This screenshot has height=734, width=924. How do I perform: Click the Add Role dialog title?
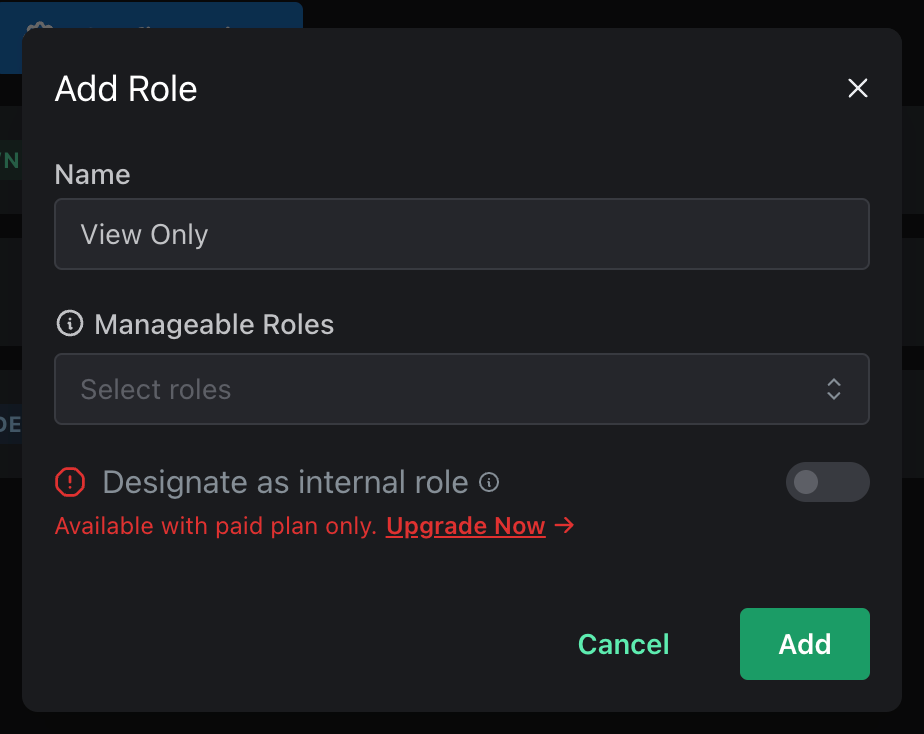[x=125, y=89]
